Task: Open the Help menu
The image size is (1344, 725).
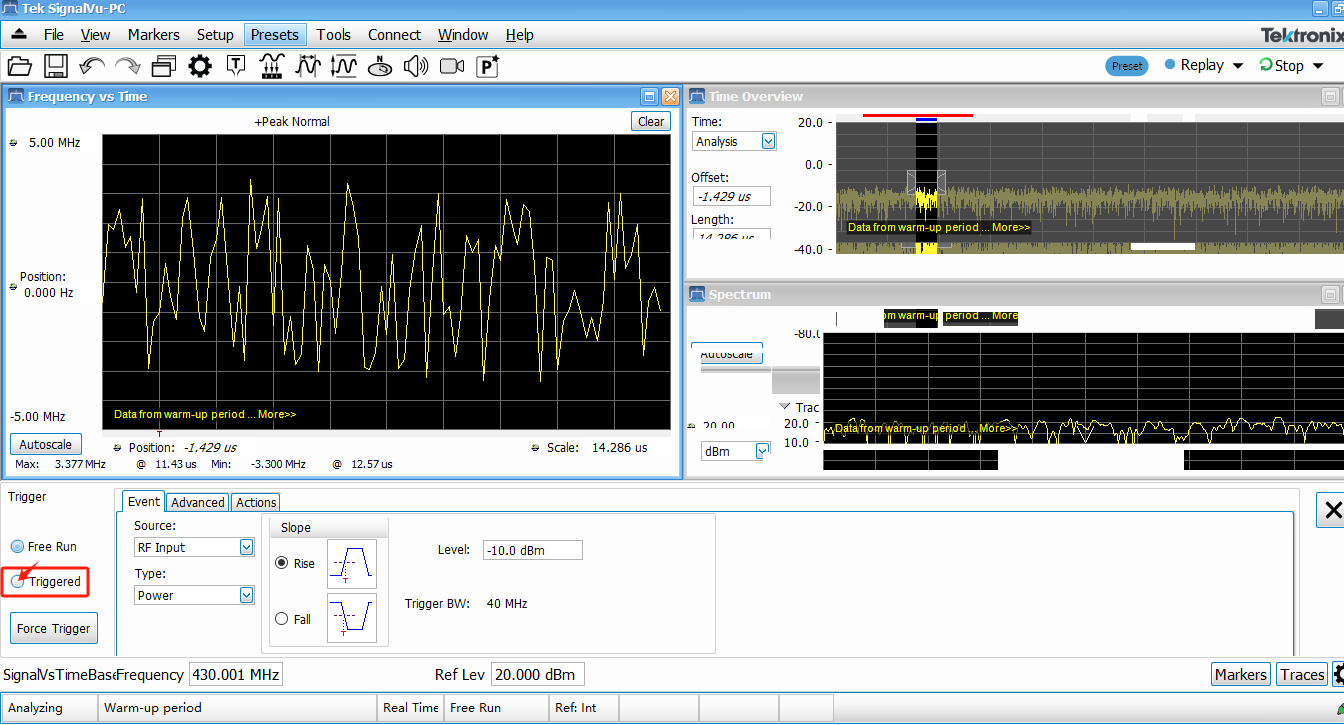Action: point(520,34)
